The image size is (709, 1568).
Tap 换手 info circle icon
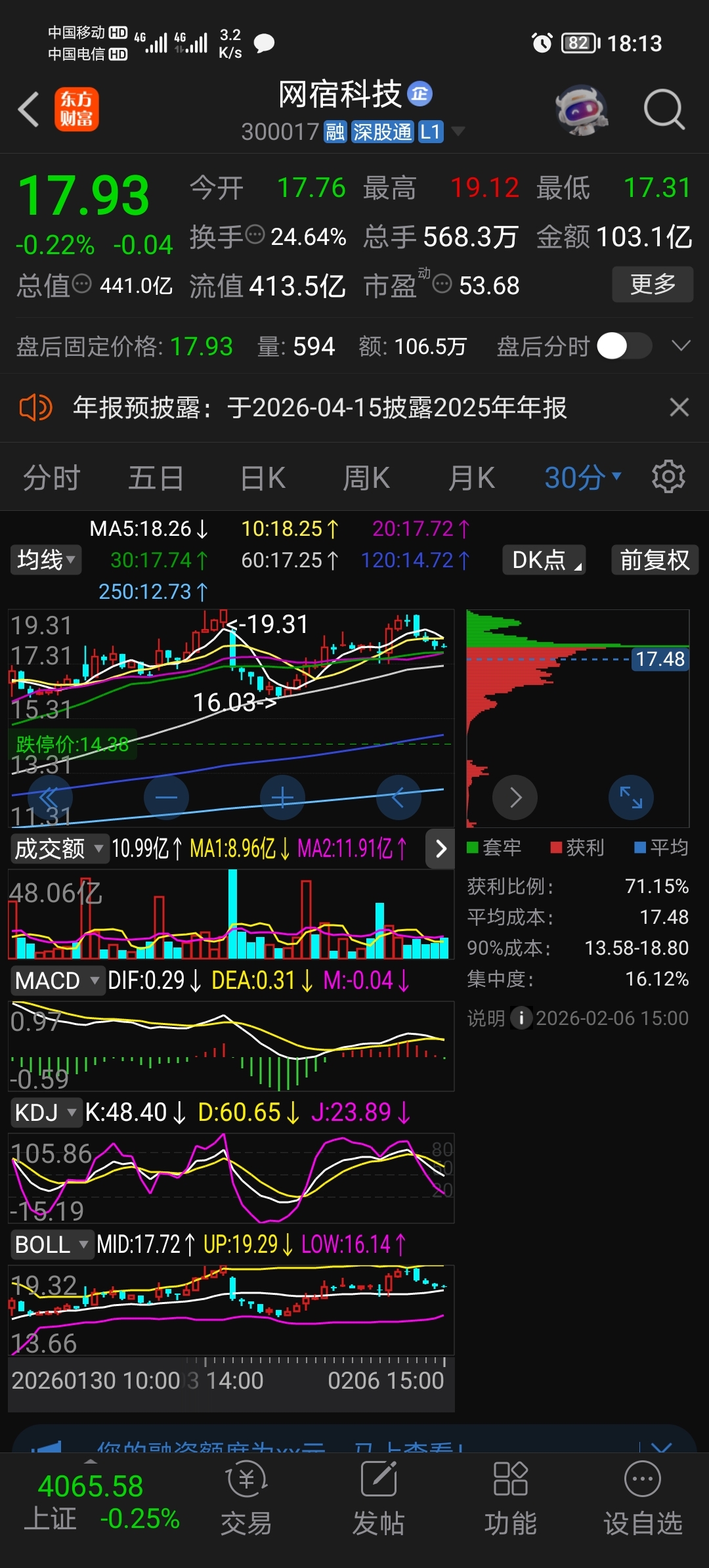(255, 234)
